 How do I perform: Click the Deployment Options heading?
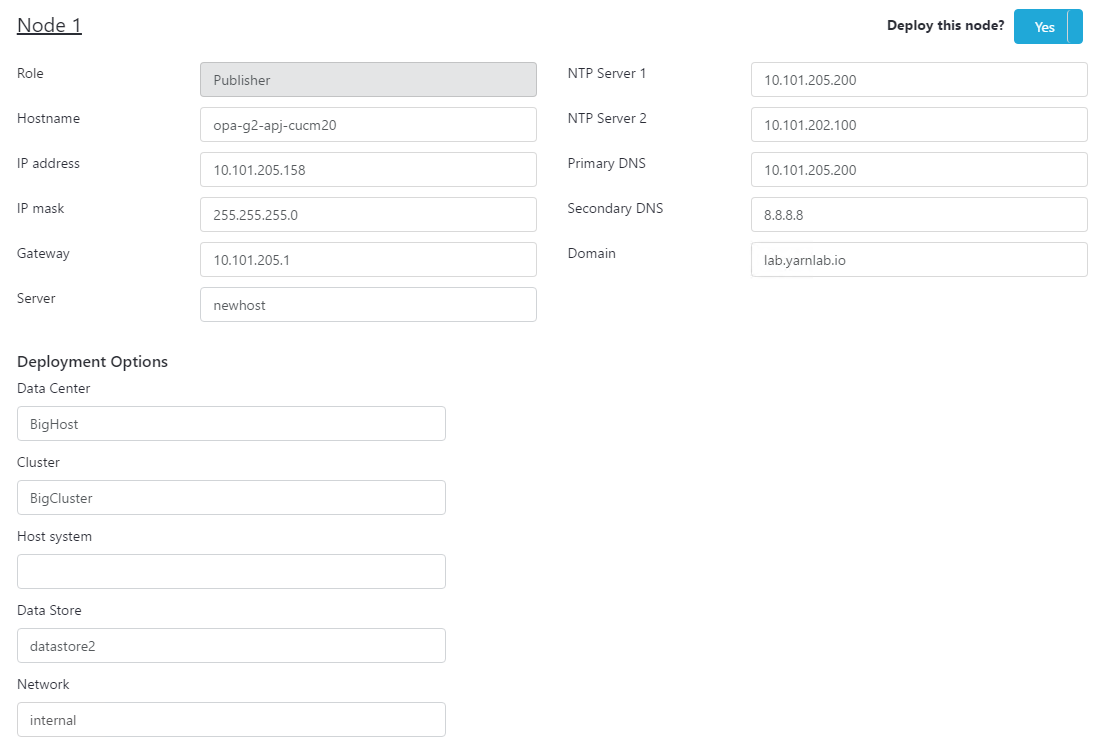pos(92,362)
